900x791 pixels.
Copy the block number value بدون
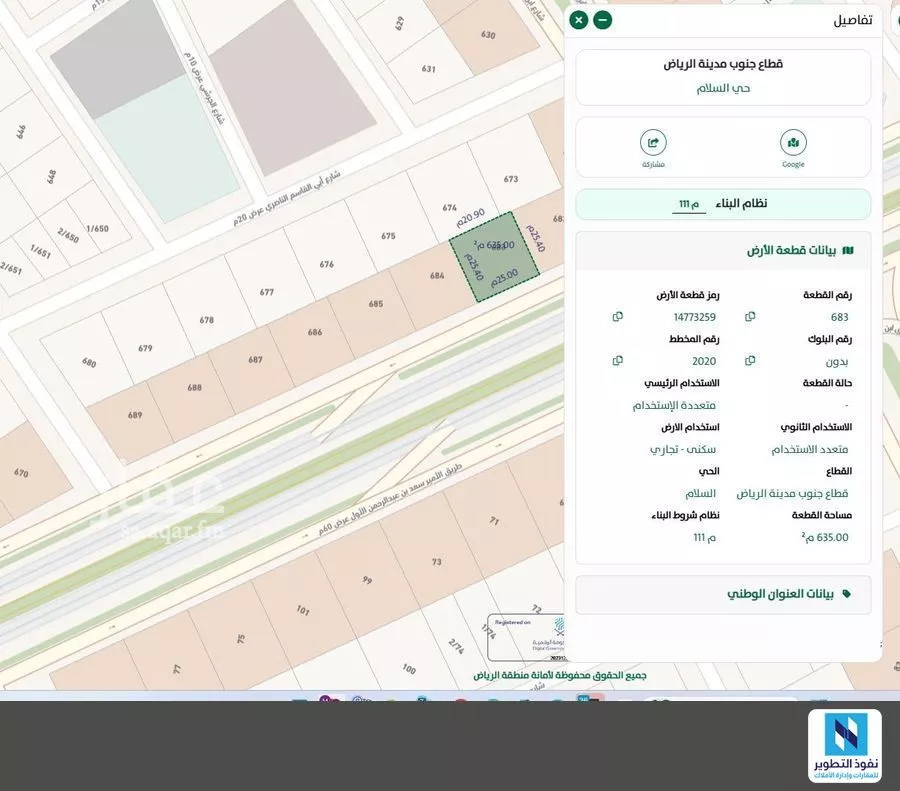click(x=750, y=361)
